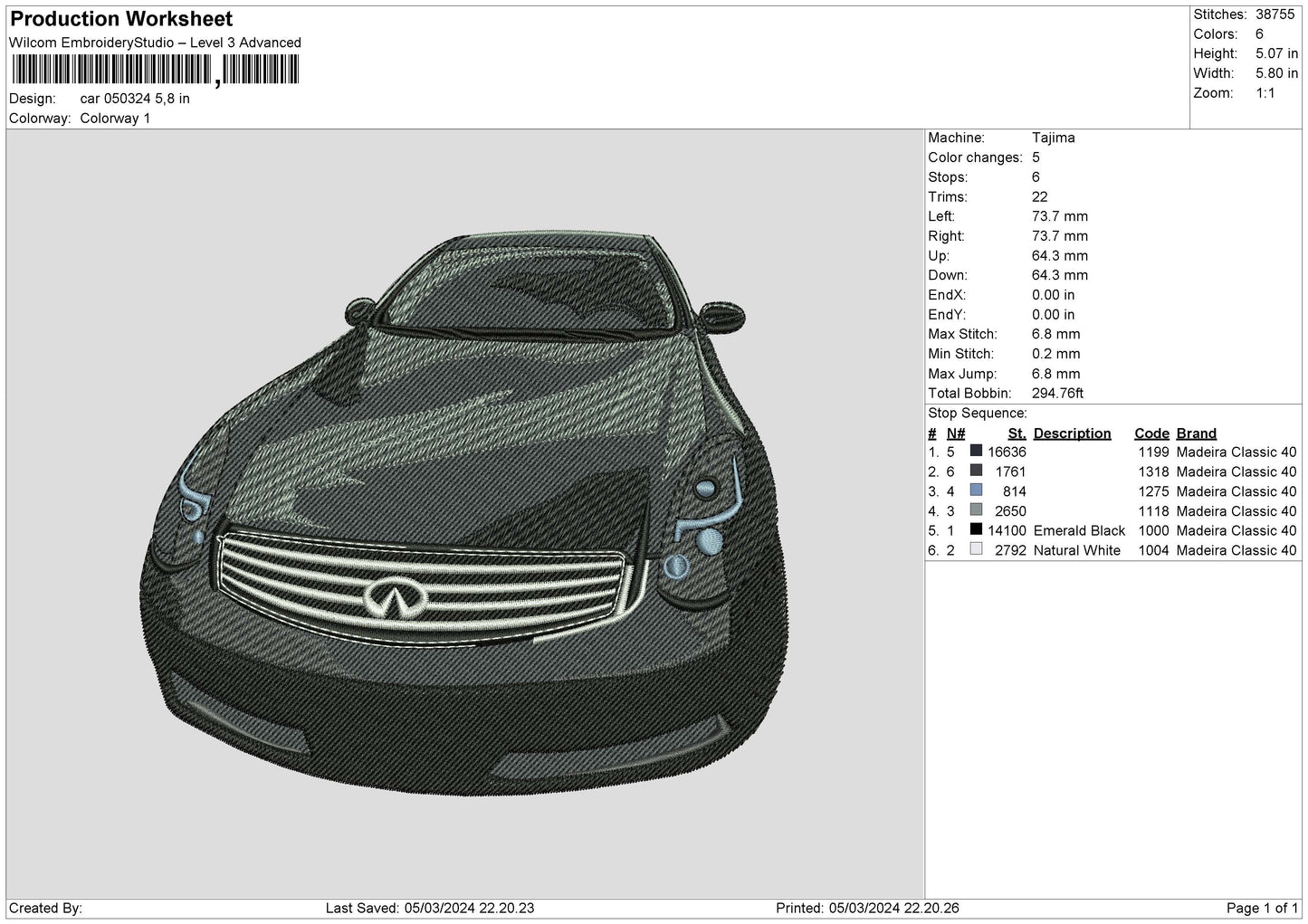Viewport: 1308px width, 924px height.
Task: Click the charcoal swatch for thread 1318
Action: (x=976, y=472)
